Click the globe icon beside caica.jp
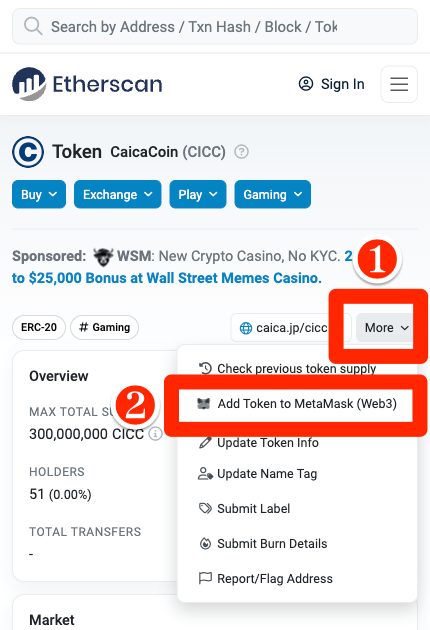The height and width of the screenshot is (630, 430). click(246, 328)
